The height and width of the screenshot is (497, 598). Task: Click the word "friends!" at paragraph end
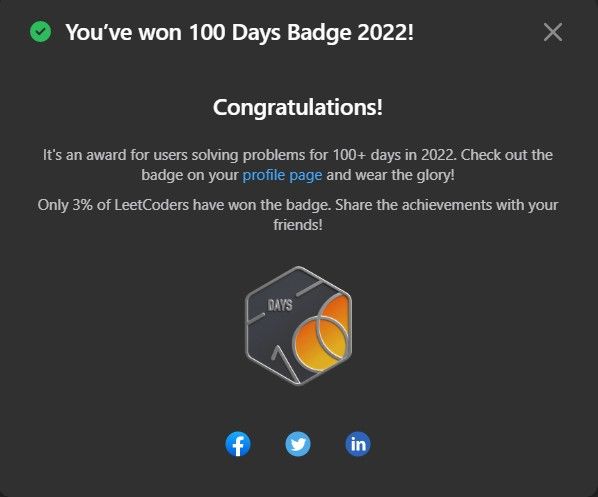(298, 225)
